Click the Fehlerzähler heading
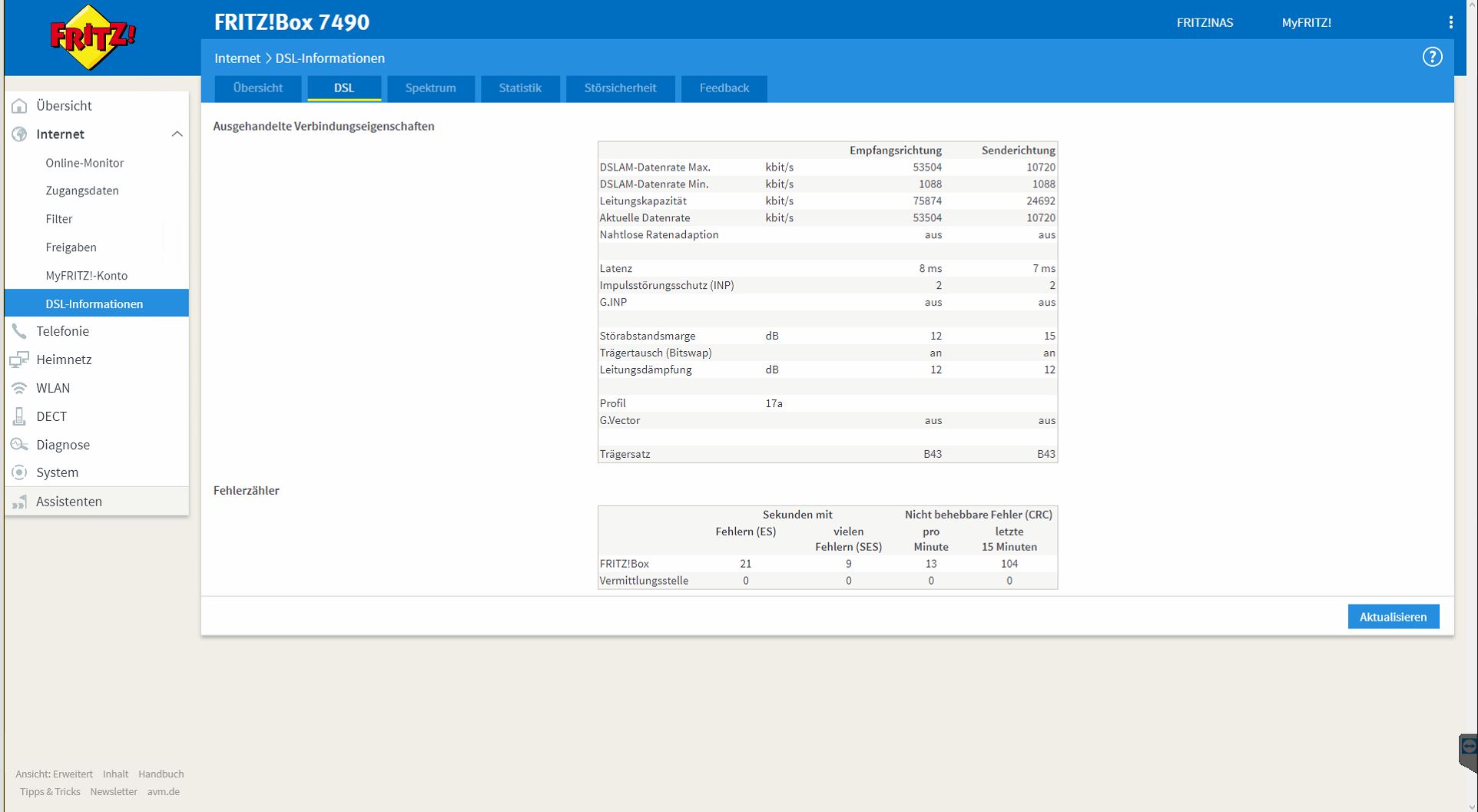 [247, 491]
